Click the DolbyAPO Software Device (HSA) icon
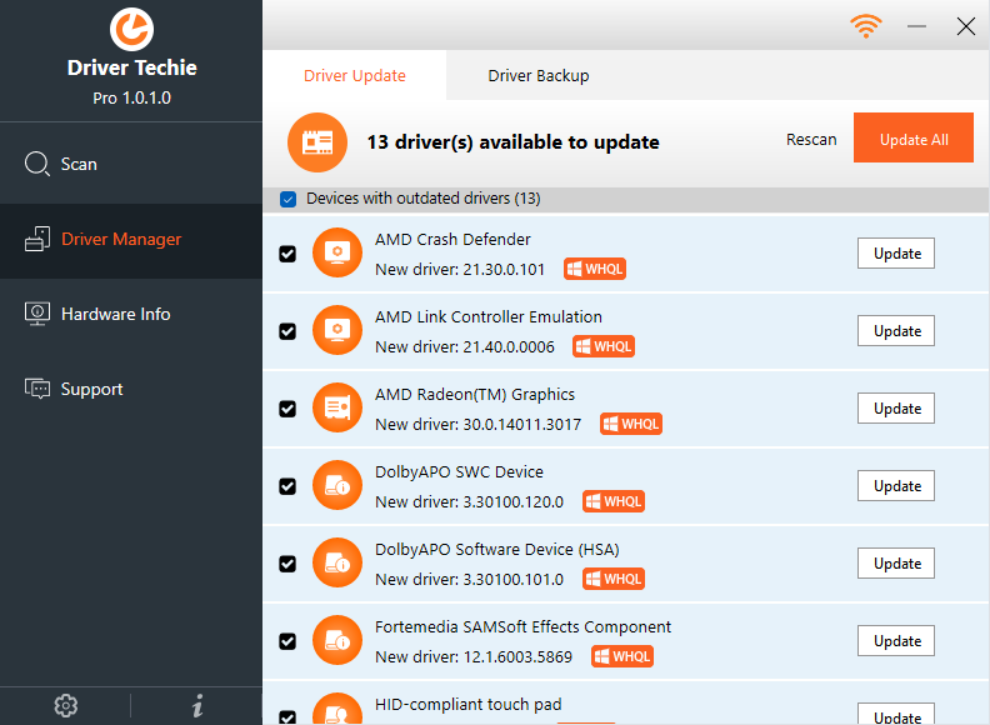Viewport: 990px width, 725px height. 337,563
